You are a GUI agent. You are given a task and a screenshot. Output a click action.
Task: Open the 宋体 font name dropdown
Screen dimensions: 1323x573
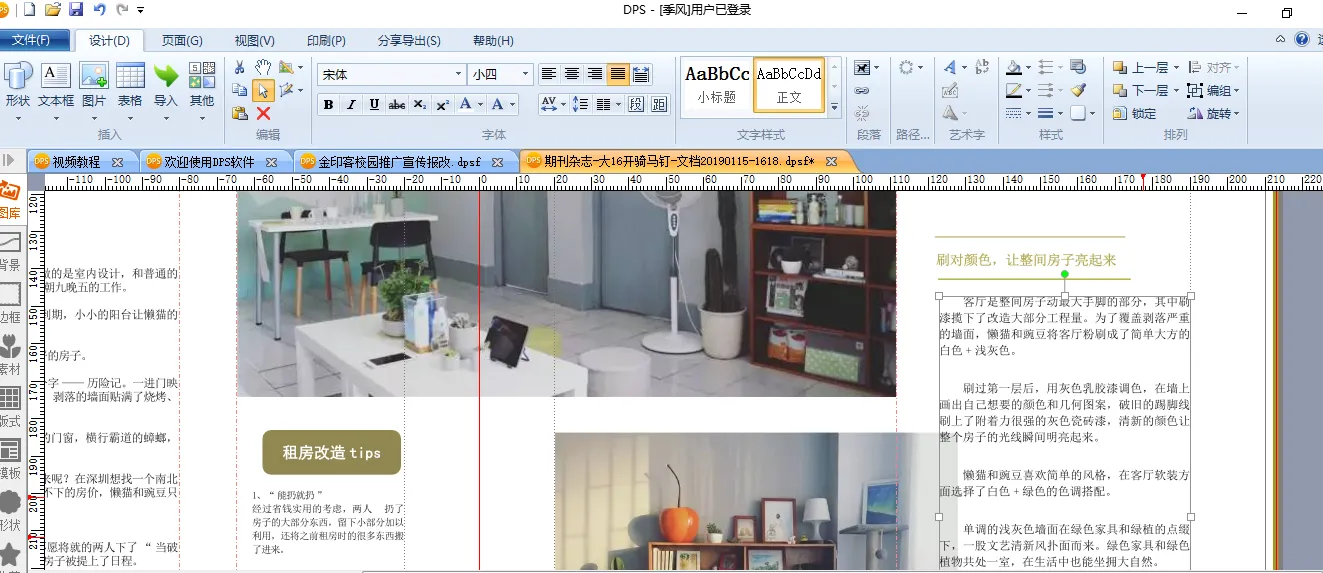tap(459, 74)
